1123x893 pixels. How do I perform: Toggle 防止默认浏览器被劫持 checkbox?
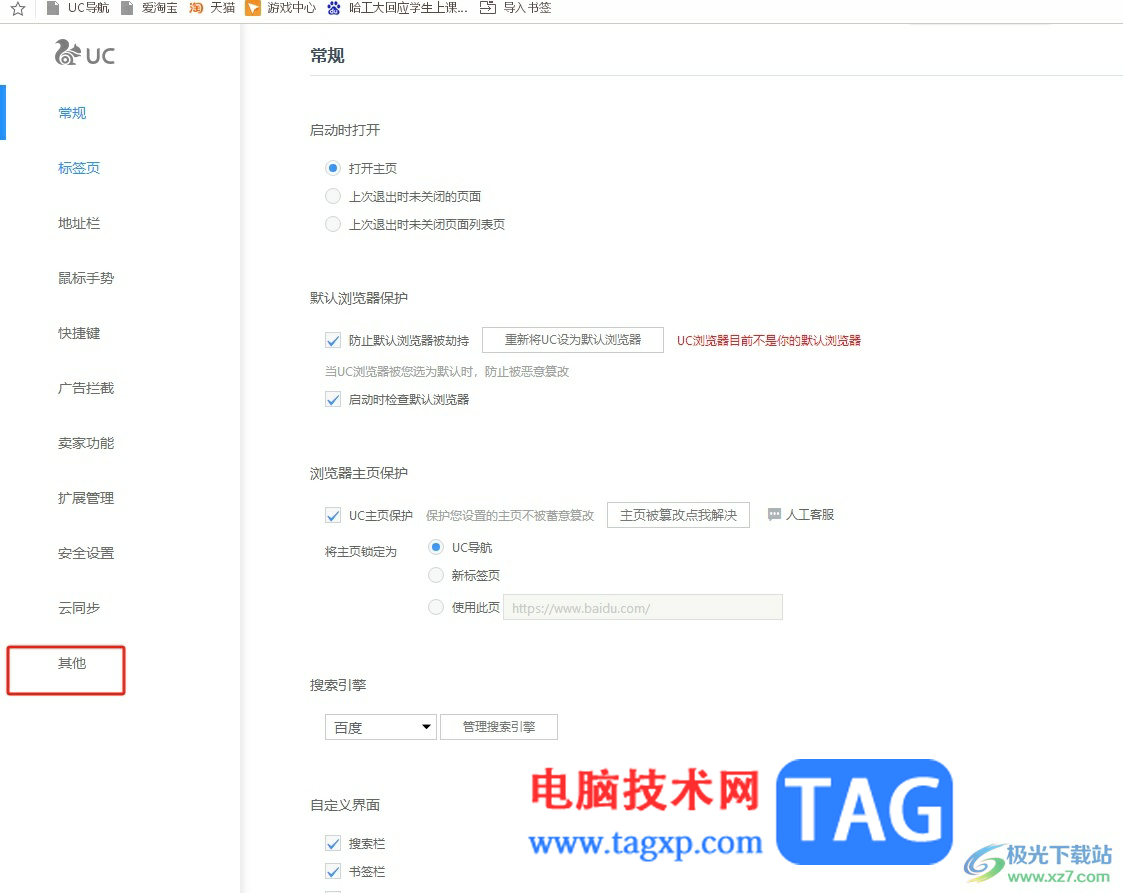[x=333, y=340]
